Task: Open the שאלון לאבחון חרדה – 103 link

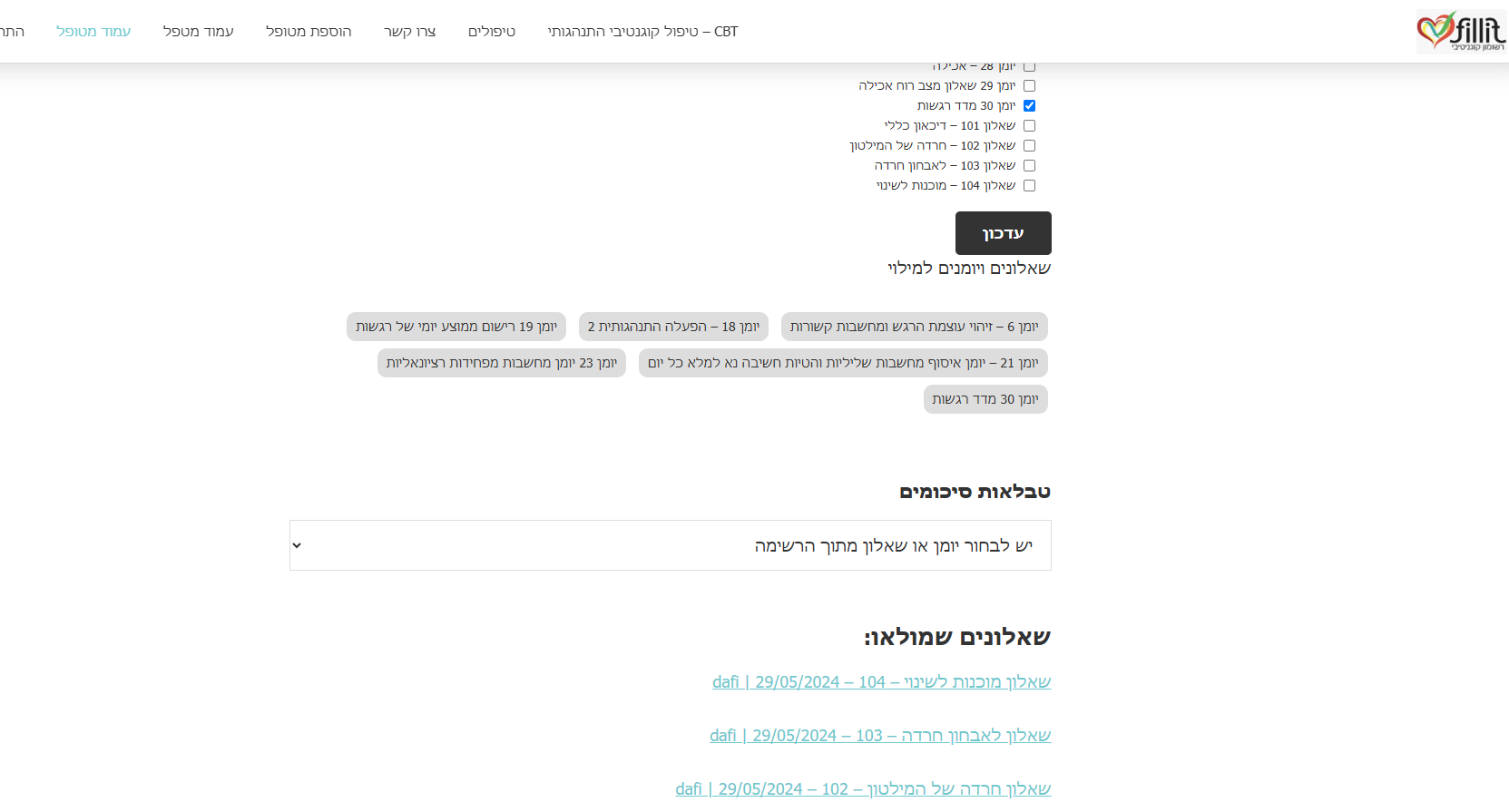Action: [880, 736]
